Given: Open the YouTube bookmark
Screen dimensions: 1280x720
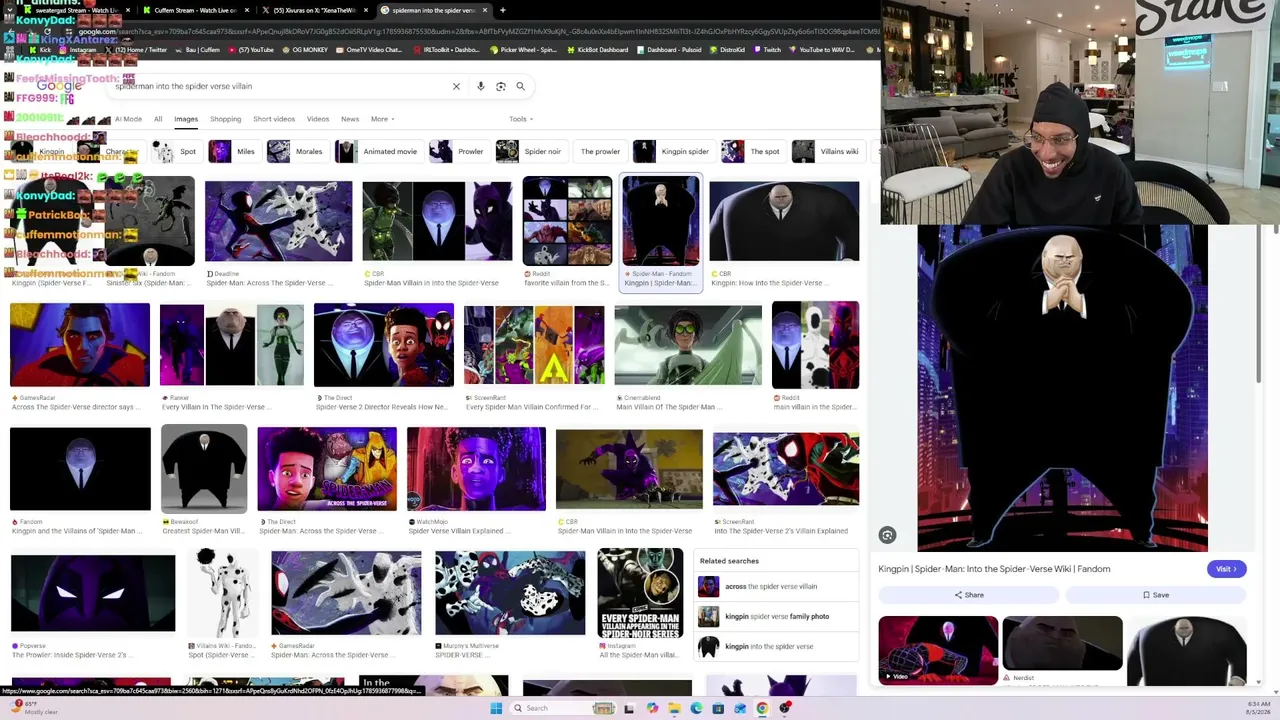Looking at the screenshot, I should pyautogui.click(x=251, y=49).
